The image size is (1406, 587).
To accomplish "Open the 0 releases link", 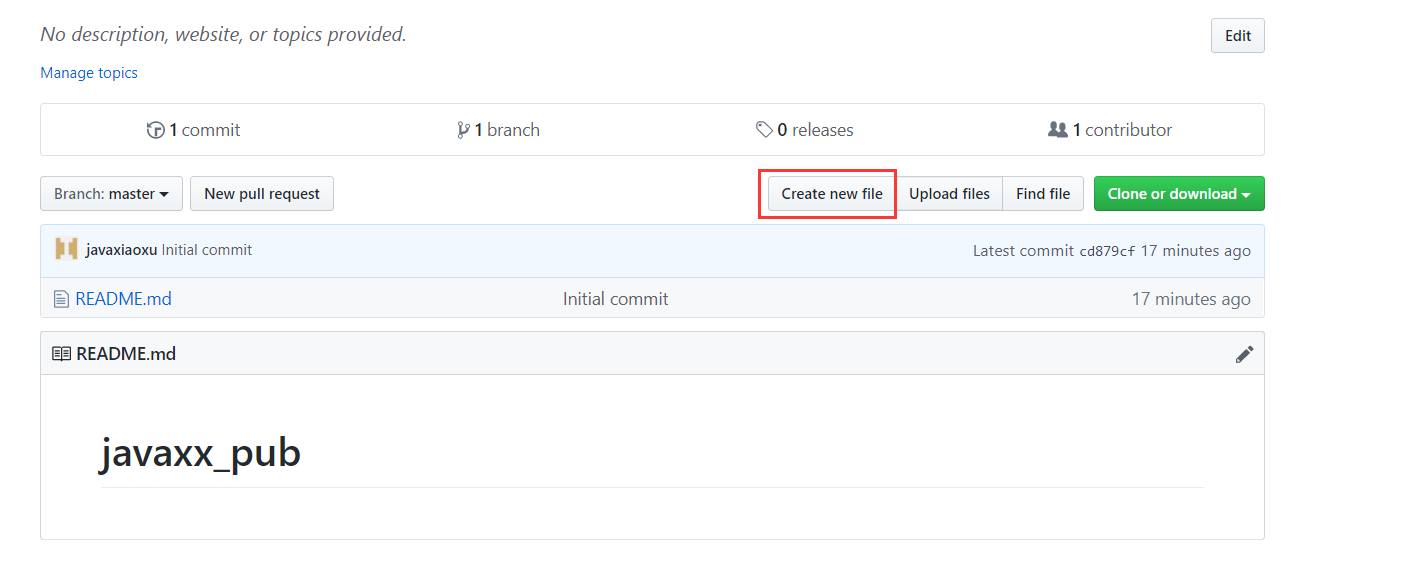I will (x=805, y=130).
